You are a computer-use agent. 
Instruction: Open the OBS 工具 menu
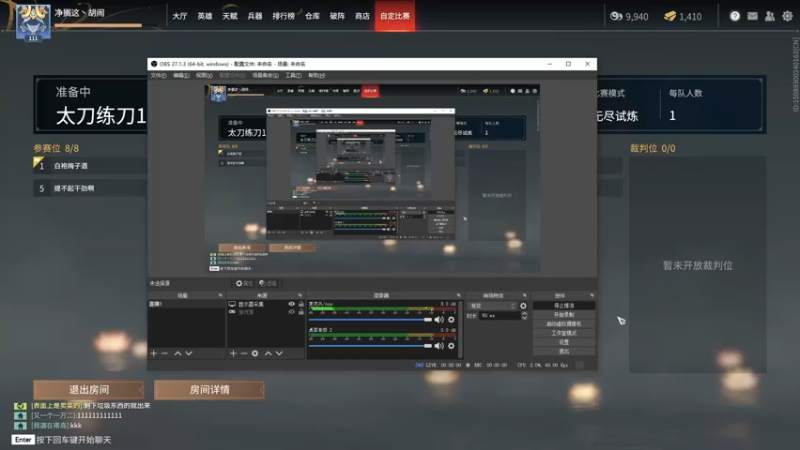coord(293,76)
